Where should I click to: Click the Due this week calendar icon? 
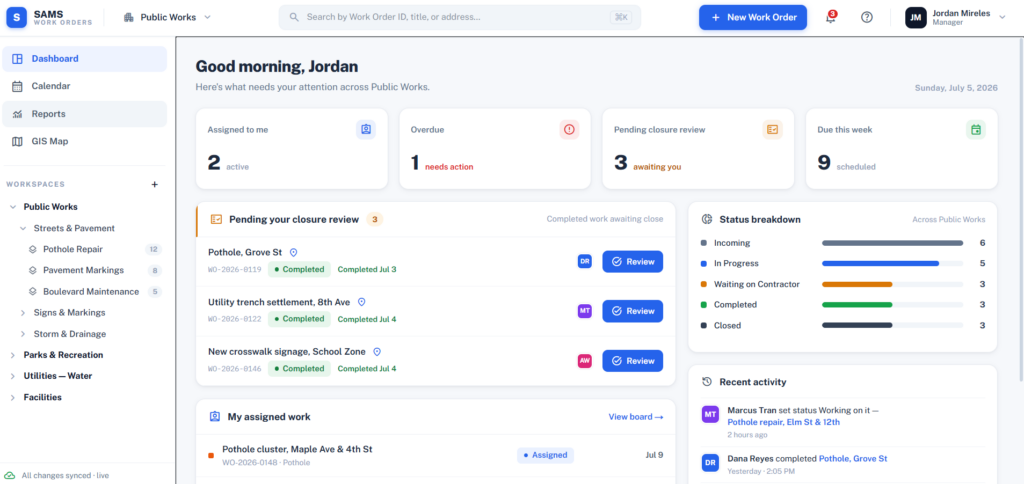(x=976, y=129)
